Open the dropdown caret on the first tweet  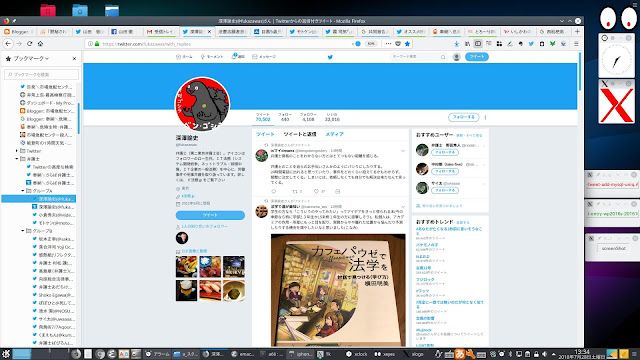(x=403, y=151)
